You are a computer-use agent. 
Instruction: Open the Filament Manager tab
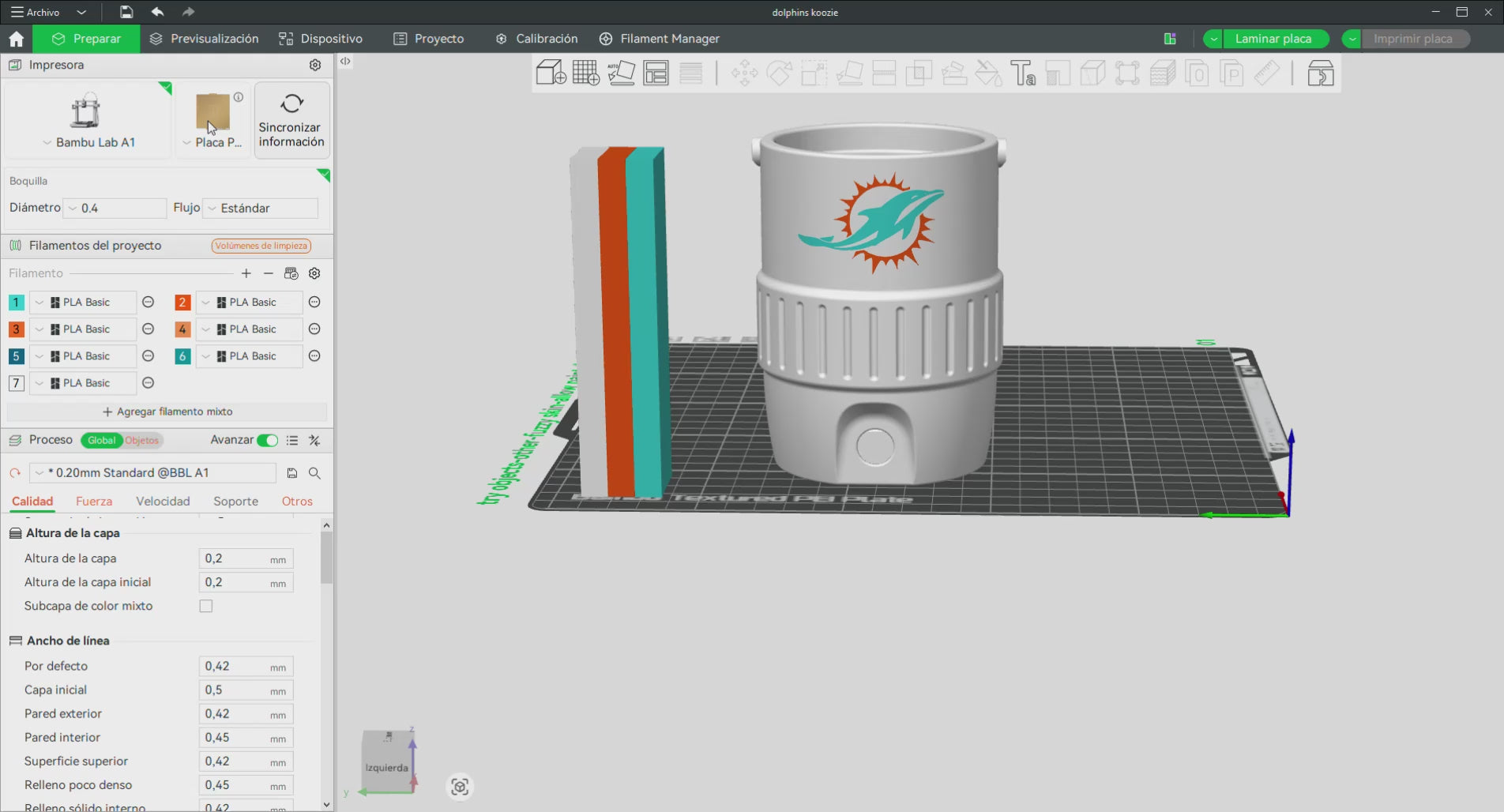click(x=660, y=39)
